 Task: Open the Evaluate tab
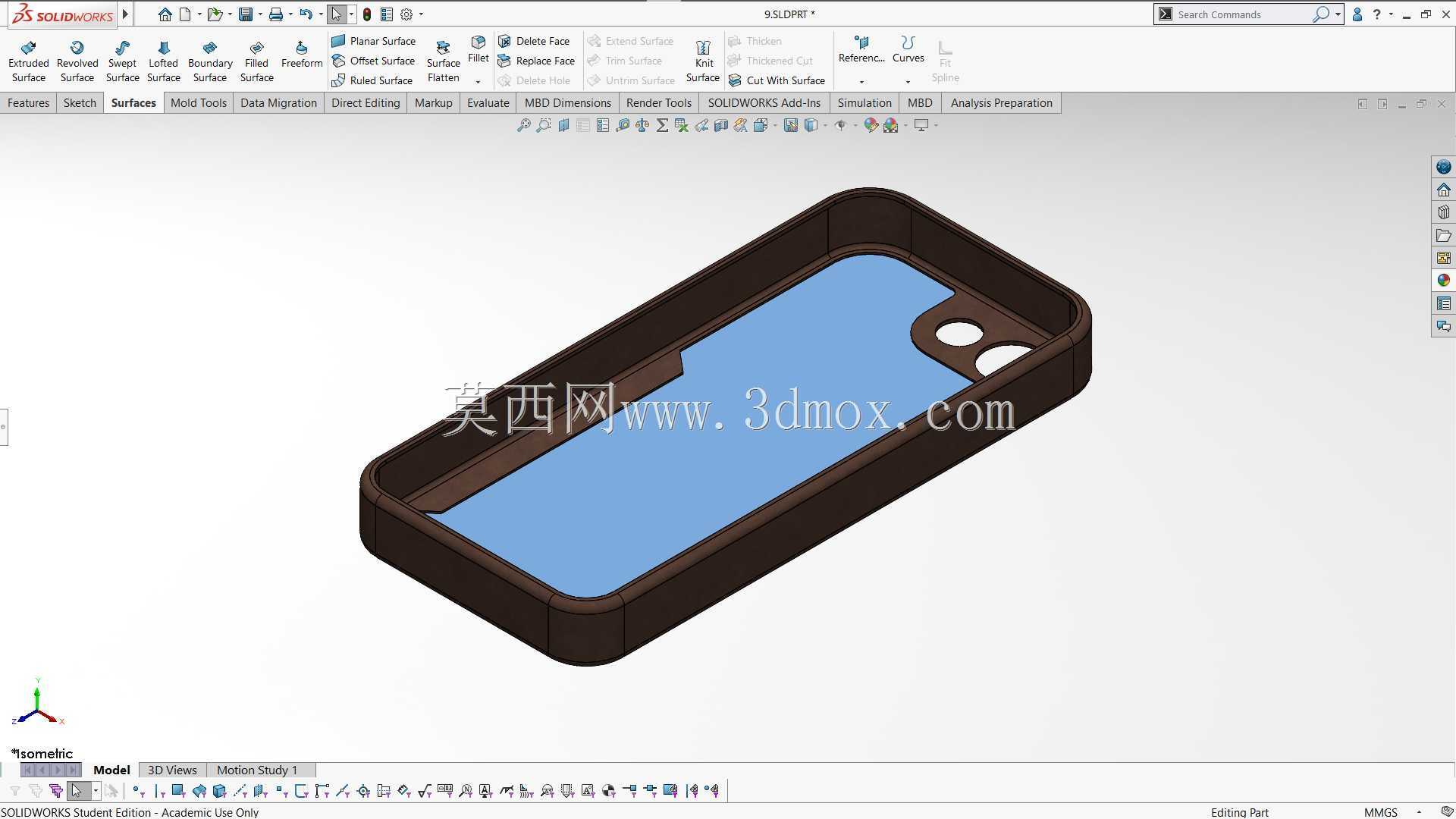[488, 103]
